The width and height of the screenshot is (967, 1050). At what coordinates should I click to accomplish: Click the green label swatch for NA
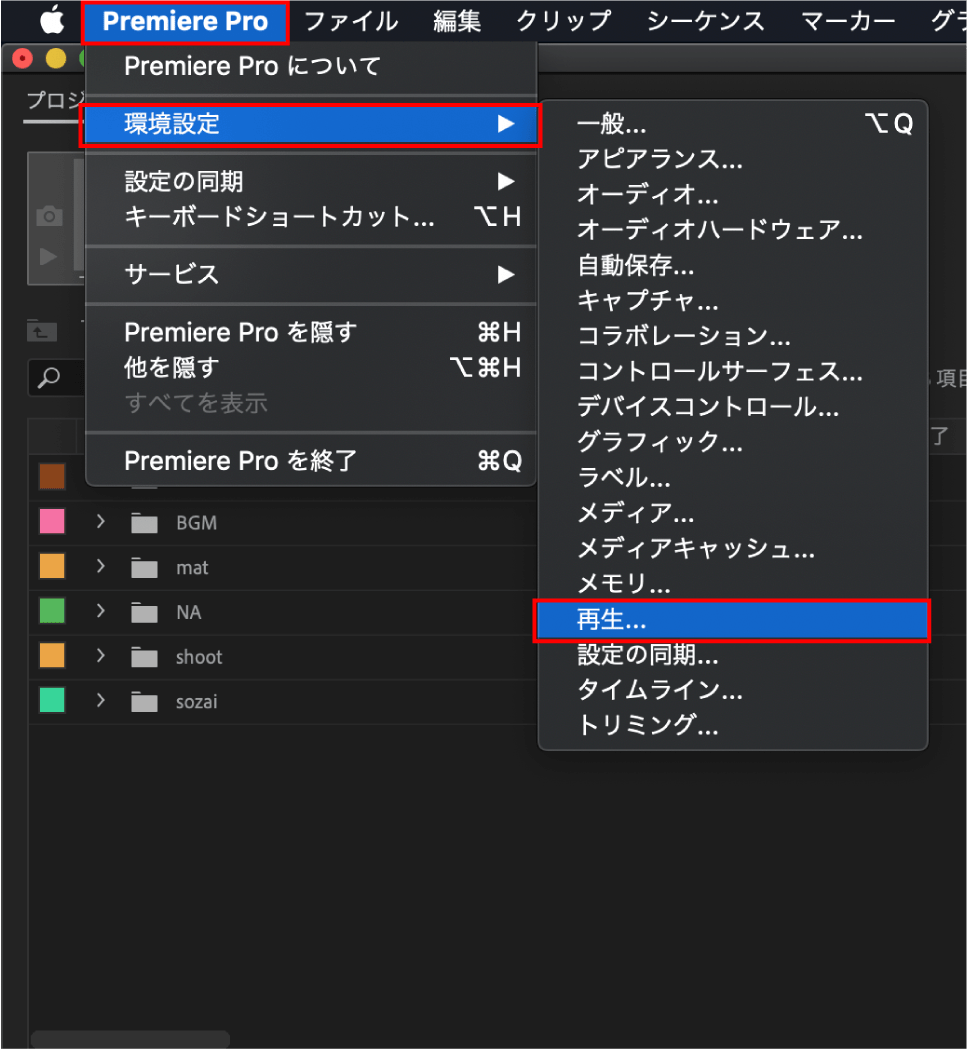52,611
